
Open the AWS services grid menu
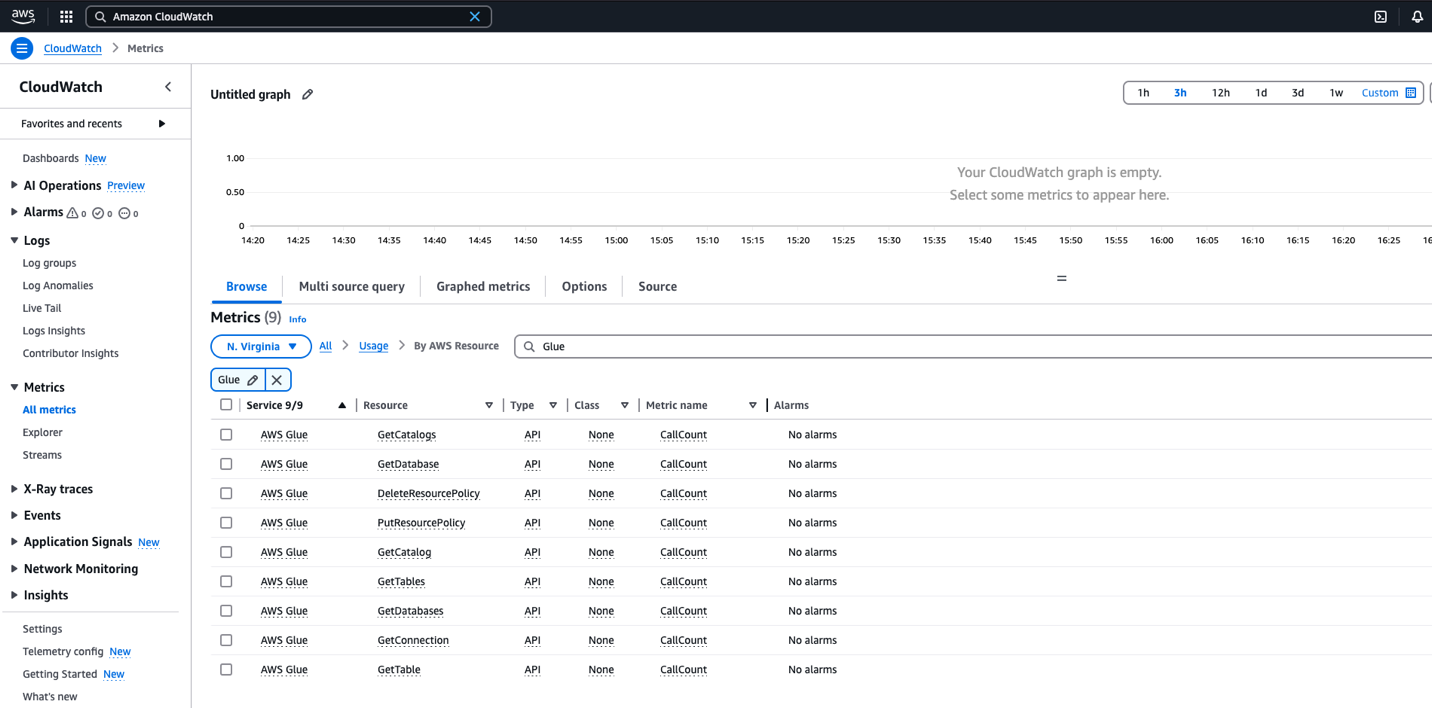click(66, 17)
